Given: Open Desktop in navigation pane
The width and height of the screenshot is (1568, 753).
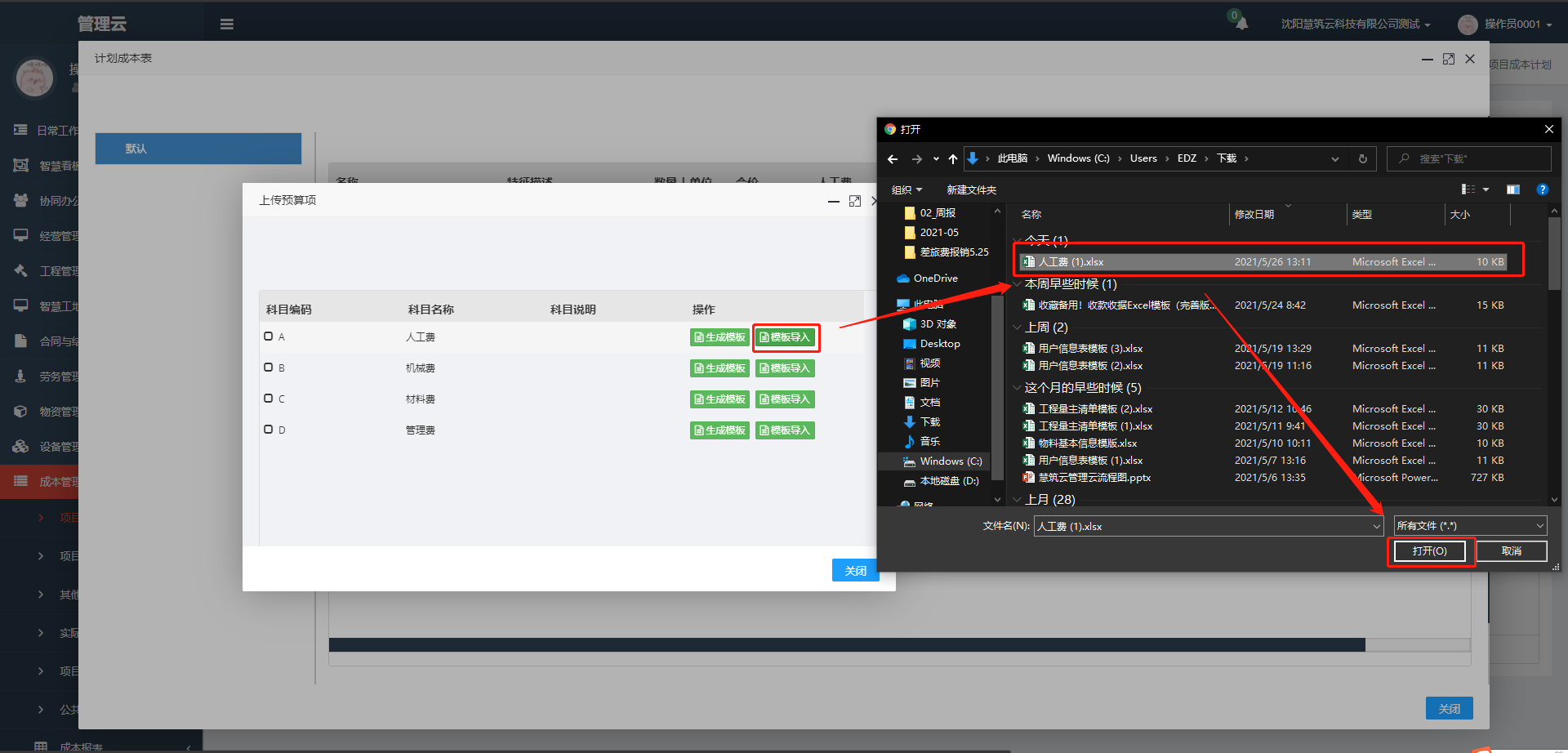Looking at the screenshot, I should pyautogui.click(x=931, y=344).
